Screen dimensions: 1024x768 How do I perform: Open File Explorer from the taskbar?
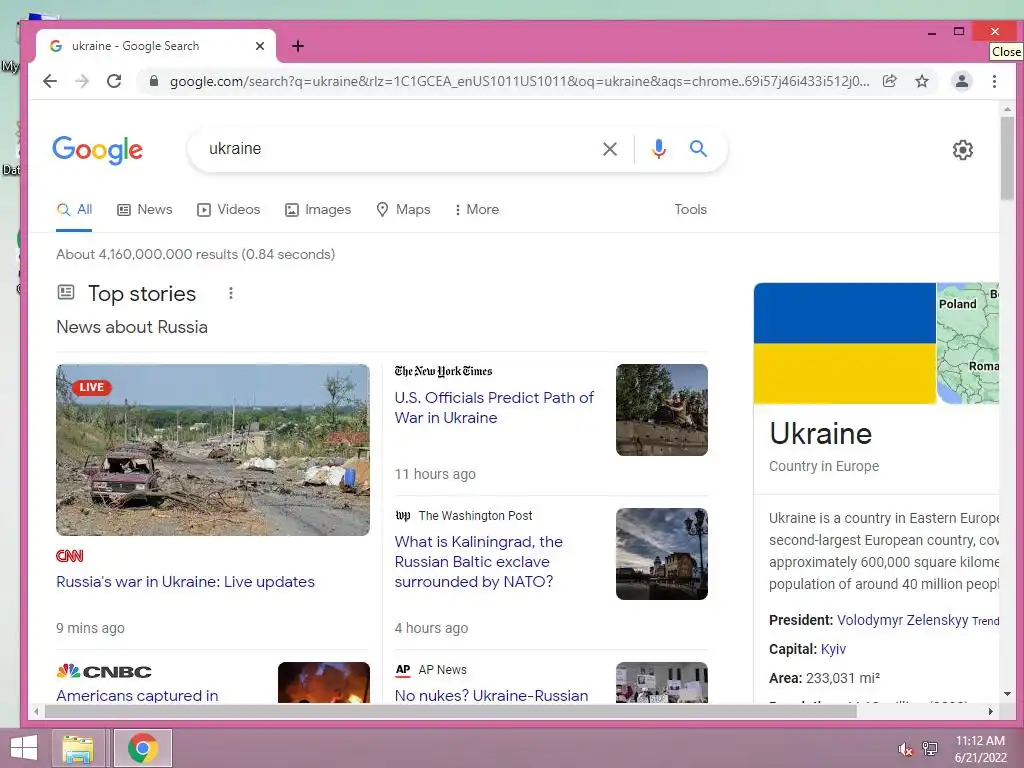pyautogui.click(x=78, y=748)
